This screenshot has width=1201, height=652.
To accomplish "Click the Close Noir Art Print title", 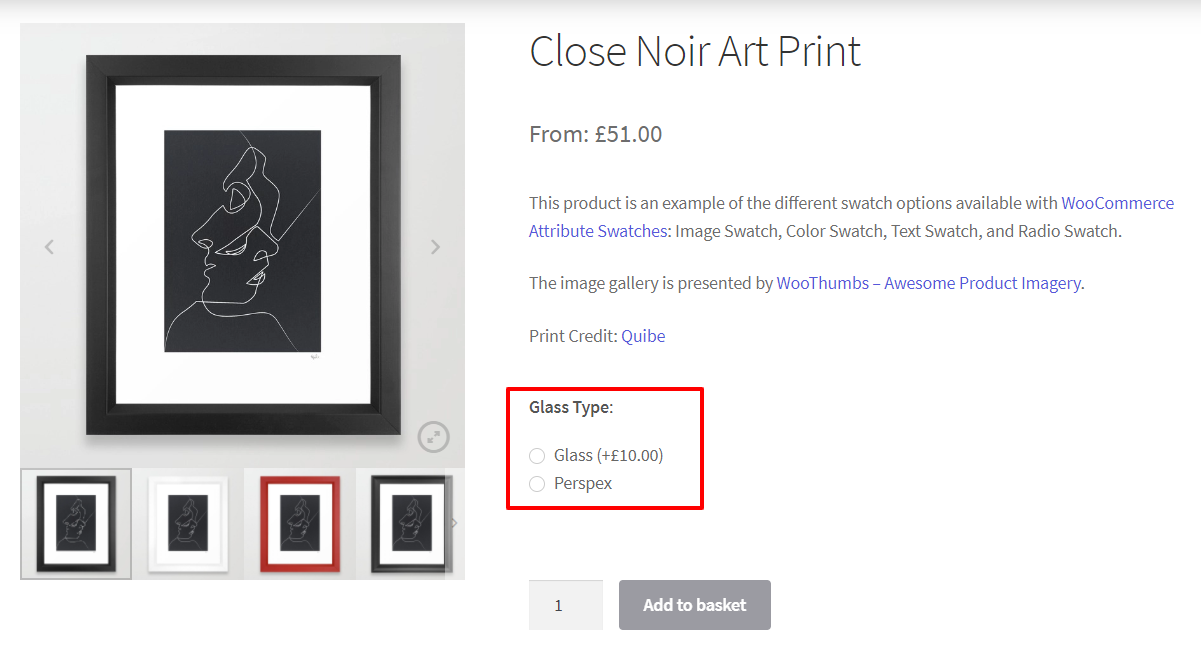I will point(695,51).
